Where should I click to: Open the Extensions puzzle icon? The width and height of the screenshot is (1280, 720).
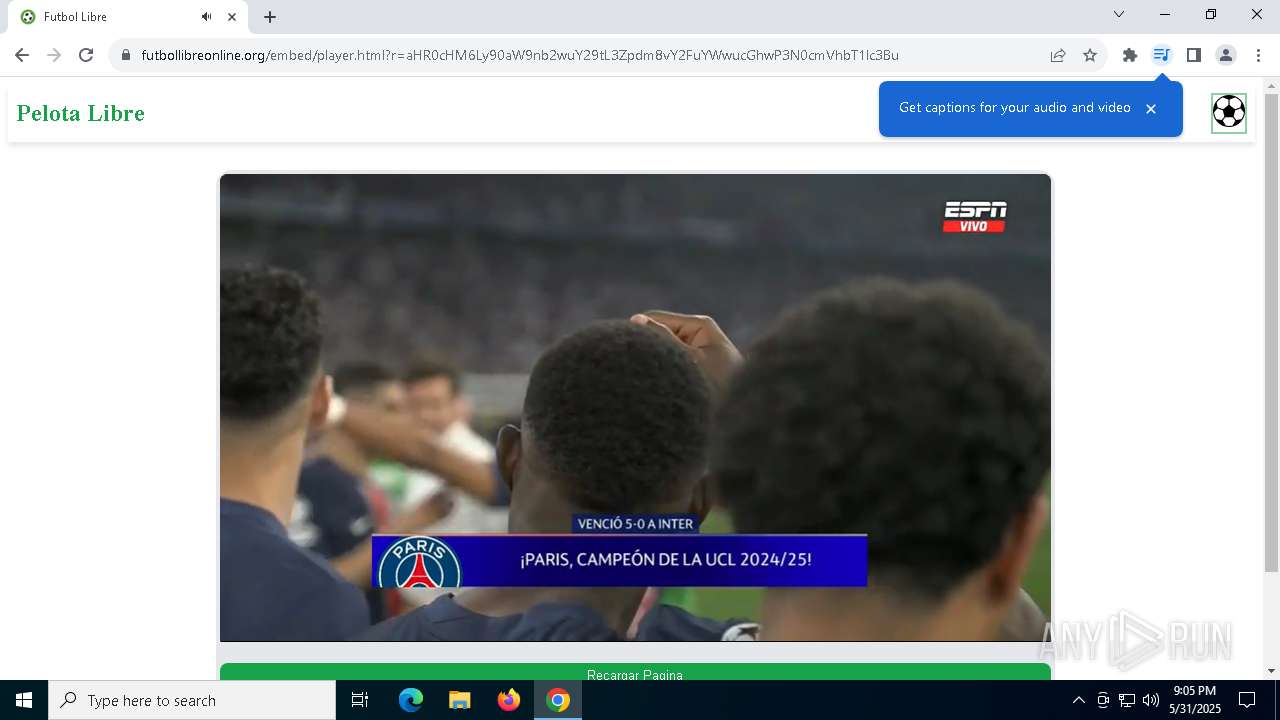click(x=1130, y=55)
